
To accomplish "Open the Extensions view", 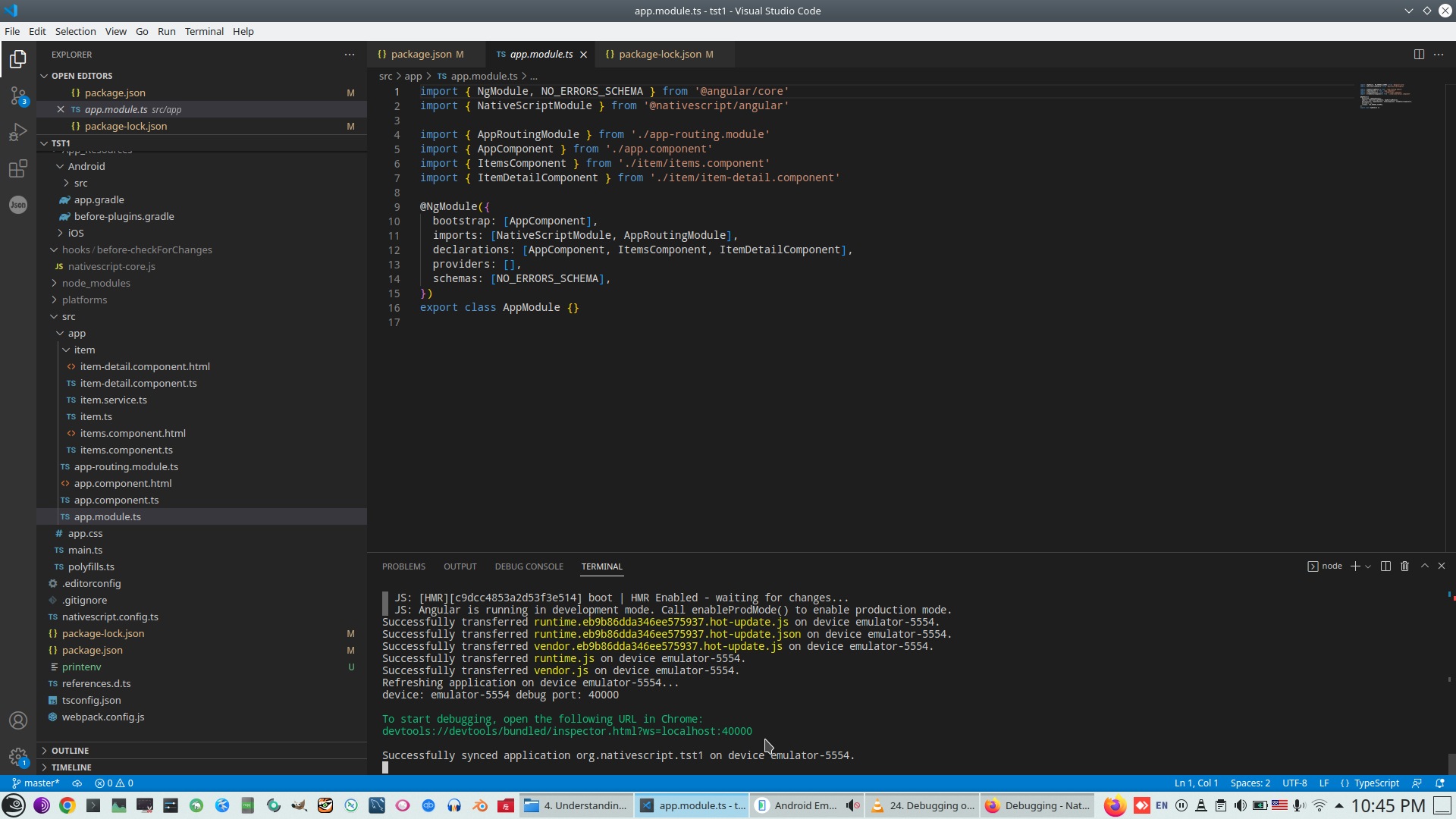I will (x=18, y=168).
